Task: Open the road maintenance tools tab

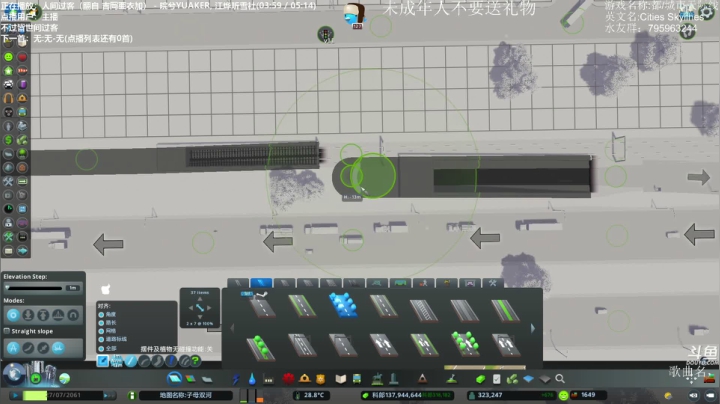Action: 493,283
